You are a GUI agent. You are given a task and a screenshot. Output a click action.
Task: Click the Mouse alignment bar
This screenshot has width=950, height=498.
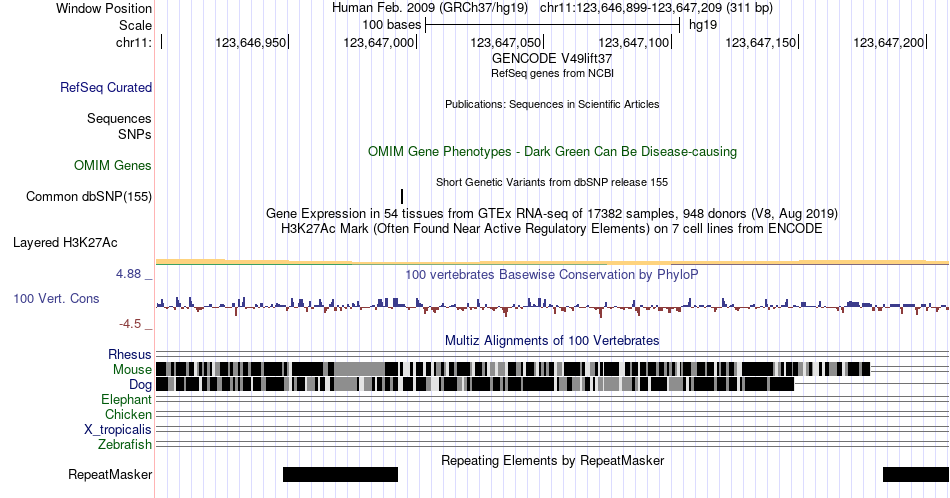pyautogui.click(x=513, y=369)
